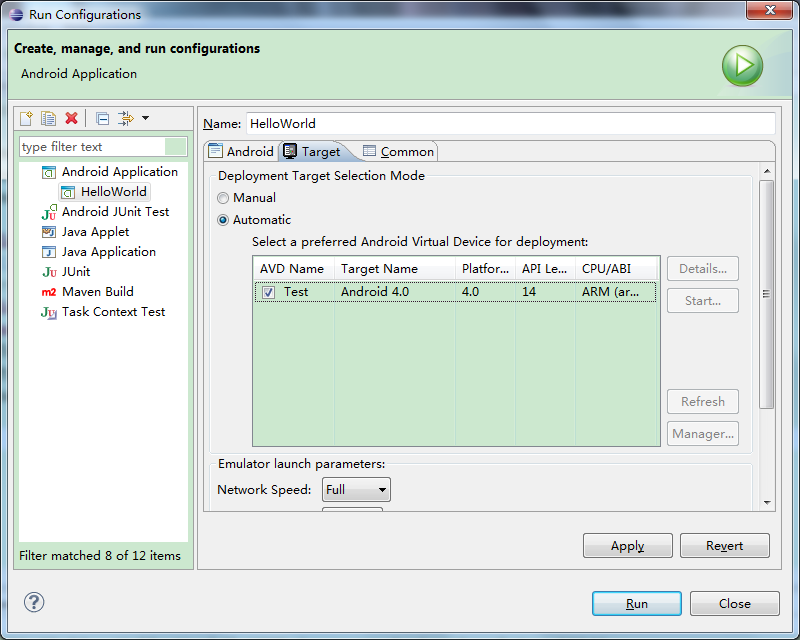Click the scroll up arrow in Target panel

click(x=766, y=171)
